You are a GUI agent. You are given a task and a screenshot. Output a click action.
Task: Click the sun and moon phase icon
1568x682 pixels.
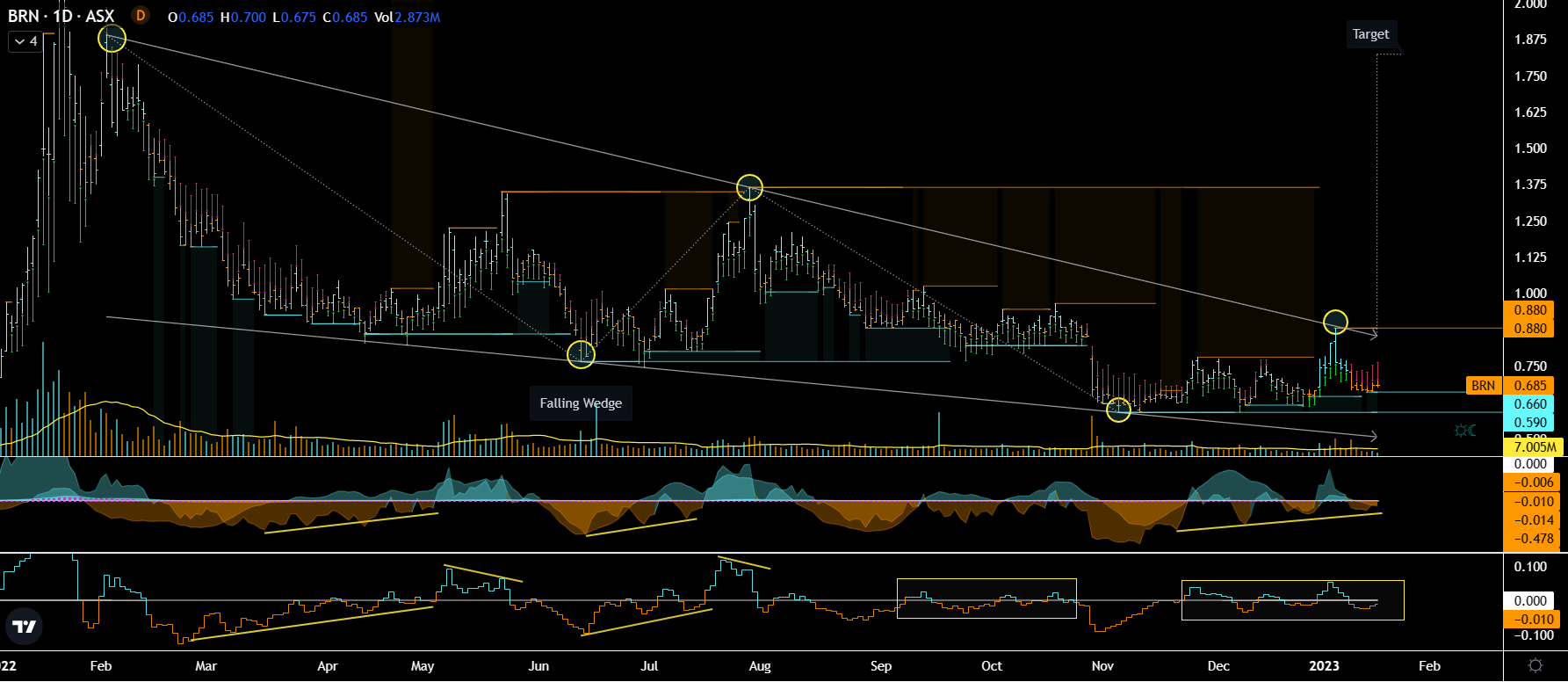click(1464, 430)
